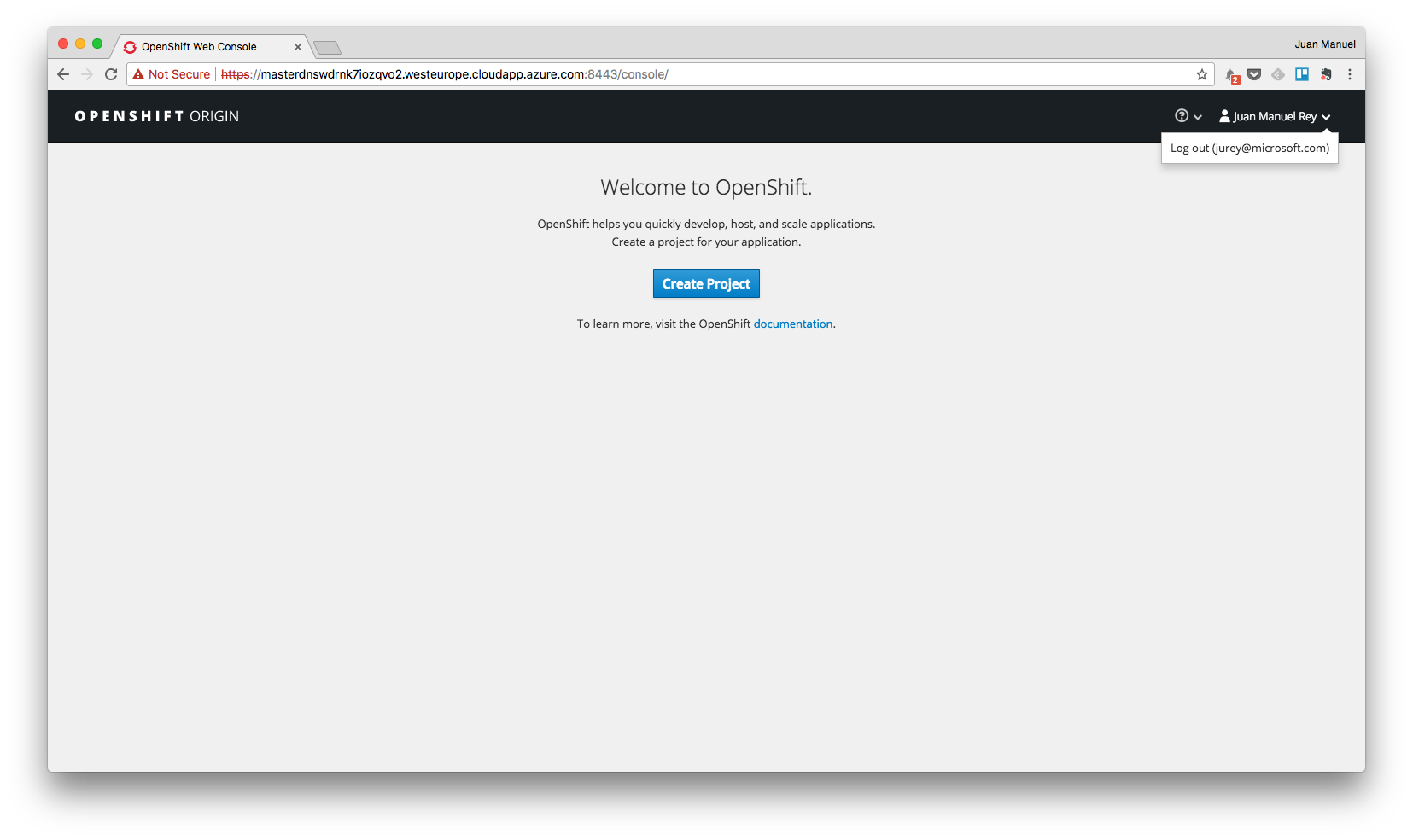Click the OpenShift Origin logo
Image resolution: width=1413 pixels, height=840 pixels.
[x=156, y=116]
